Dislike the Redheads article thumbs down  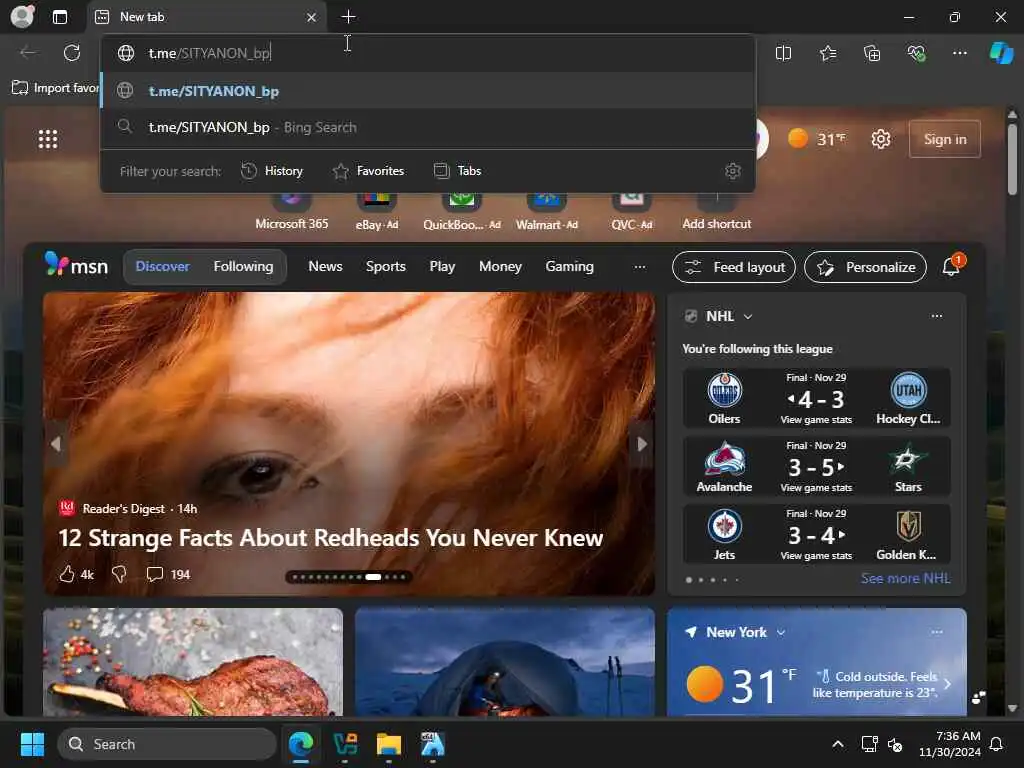[119, 574]
